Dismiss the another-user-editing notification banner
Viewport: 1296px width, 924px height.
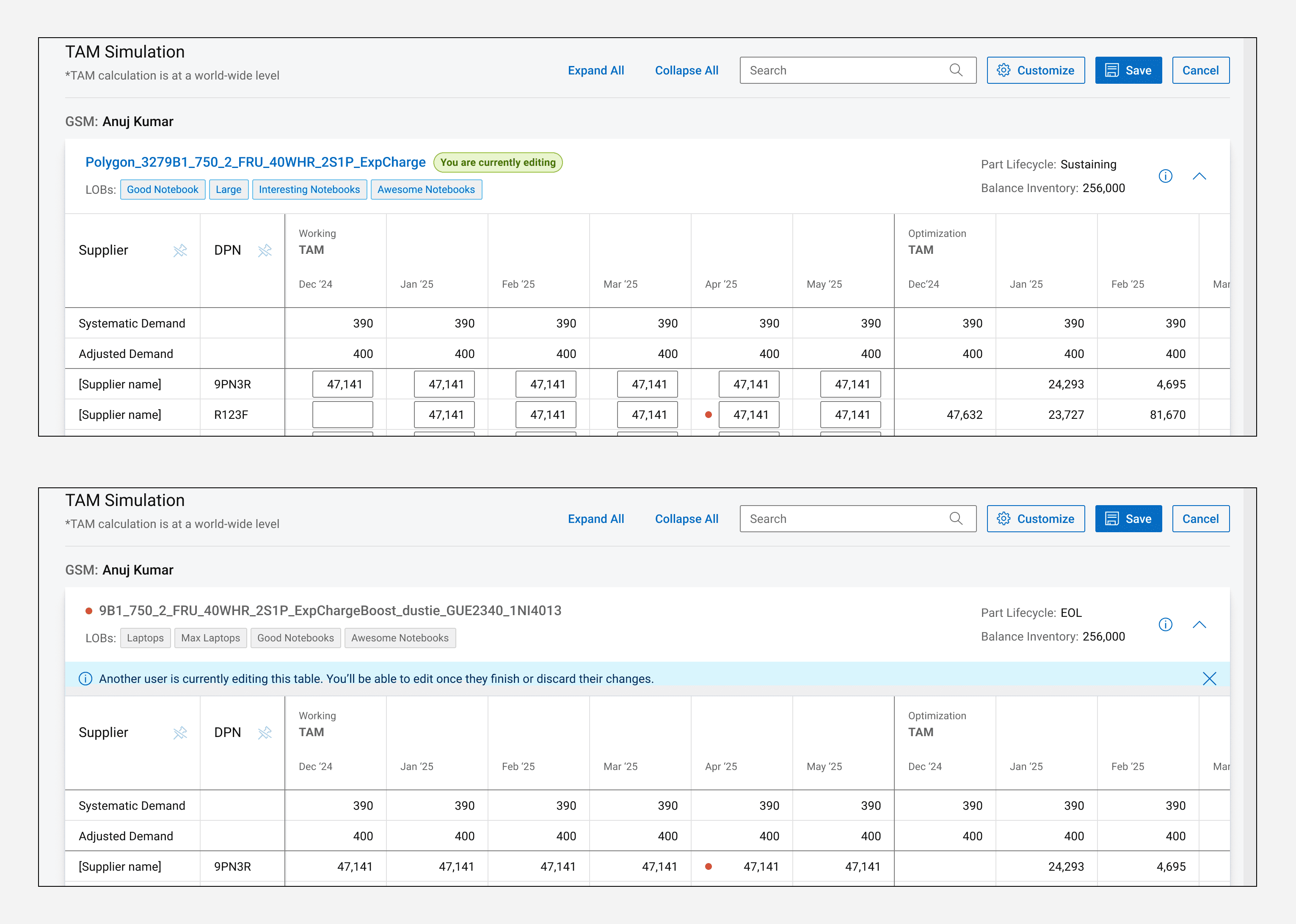tap(1209, 679)
